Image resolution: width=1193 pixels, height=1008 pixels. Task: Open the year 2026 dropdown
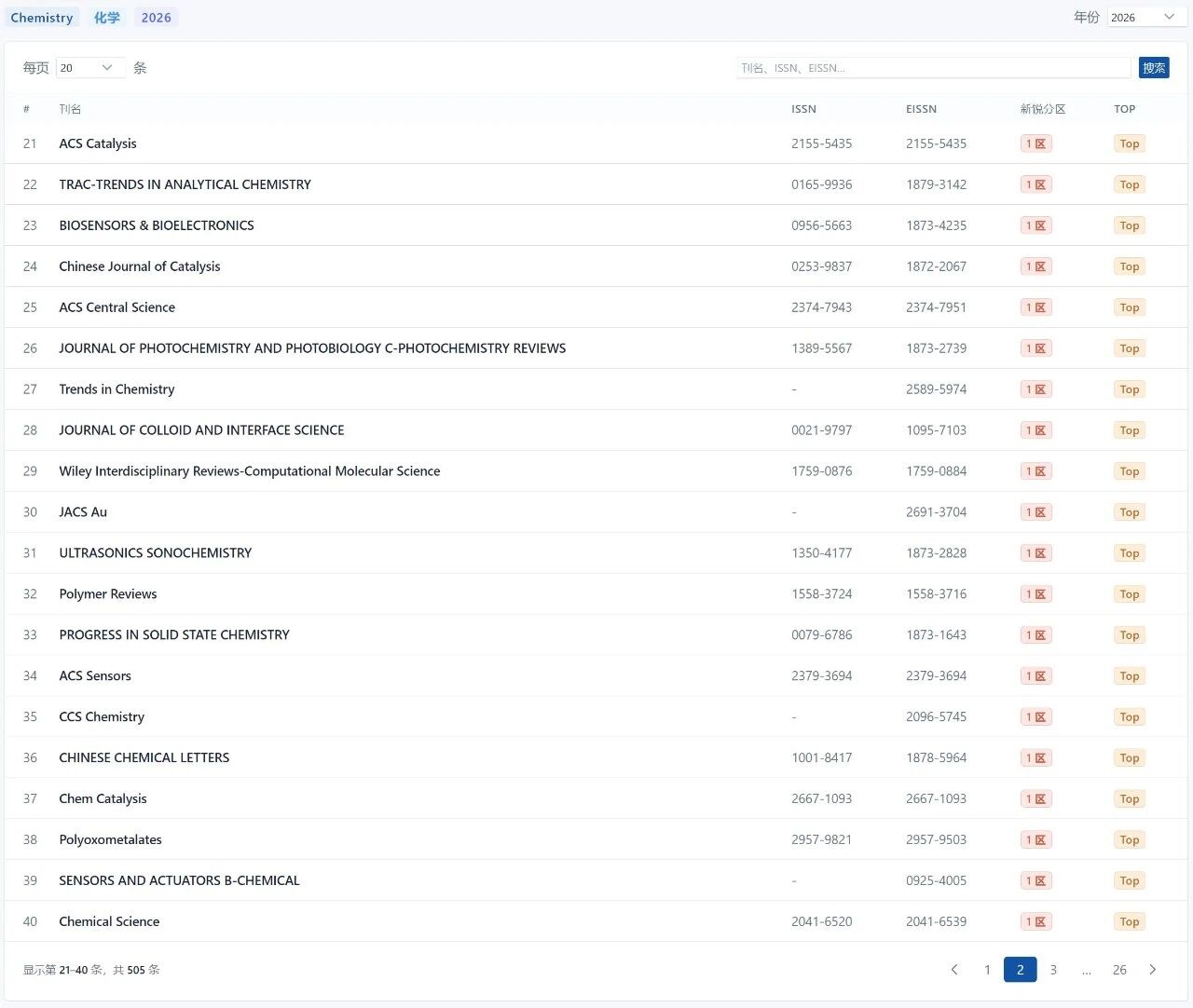coord(1145,18)
